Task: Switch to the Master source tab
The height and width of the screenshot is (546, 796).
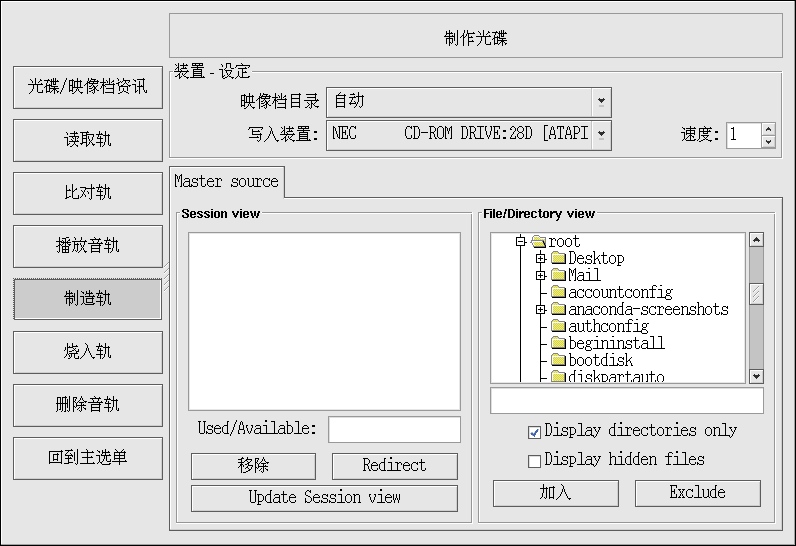Action: tap(227, 181)
